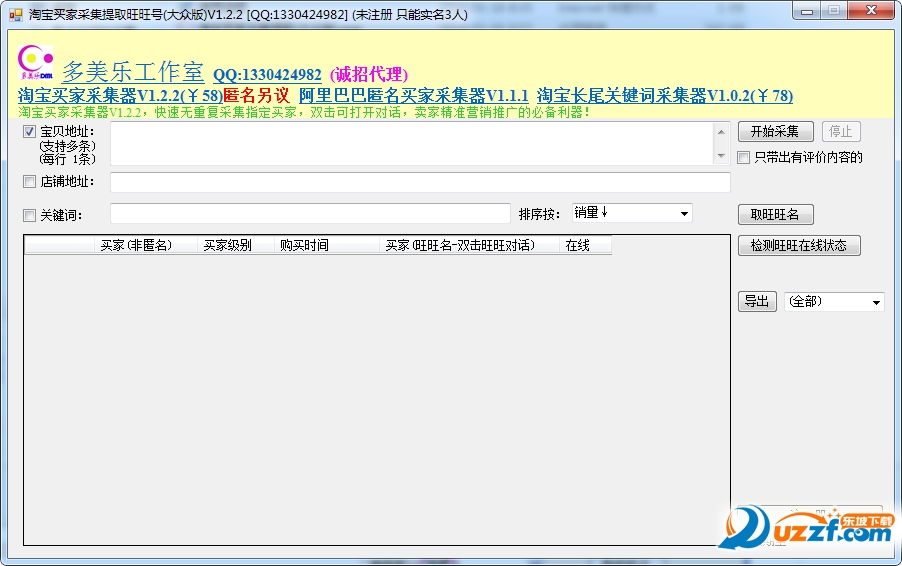
Task: Sort by 购买时间 column header
Action: pyautogui.click(x=327, y=245)
